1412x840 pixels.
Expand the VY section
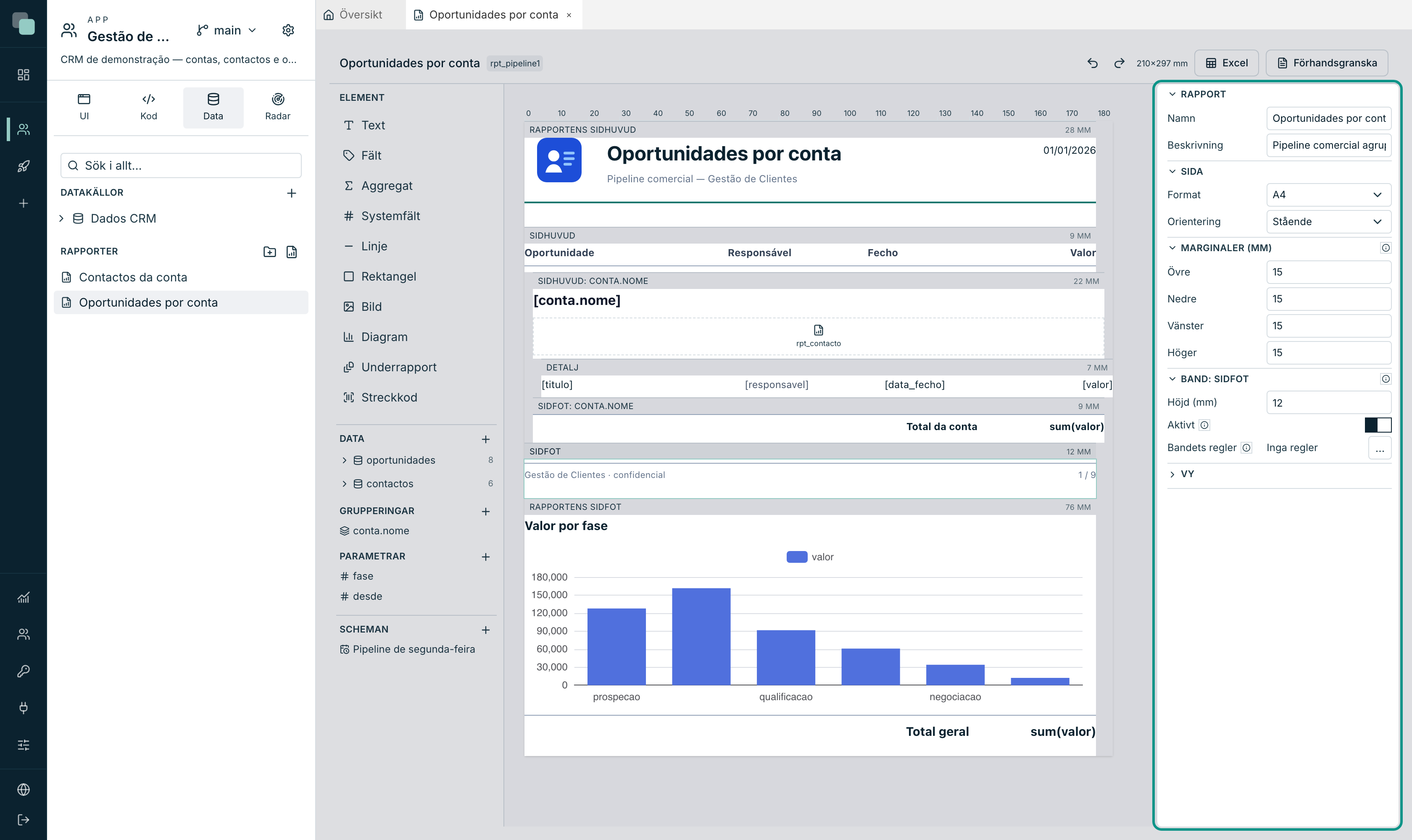tap(1172, 474)
